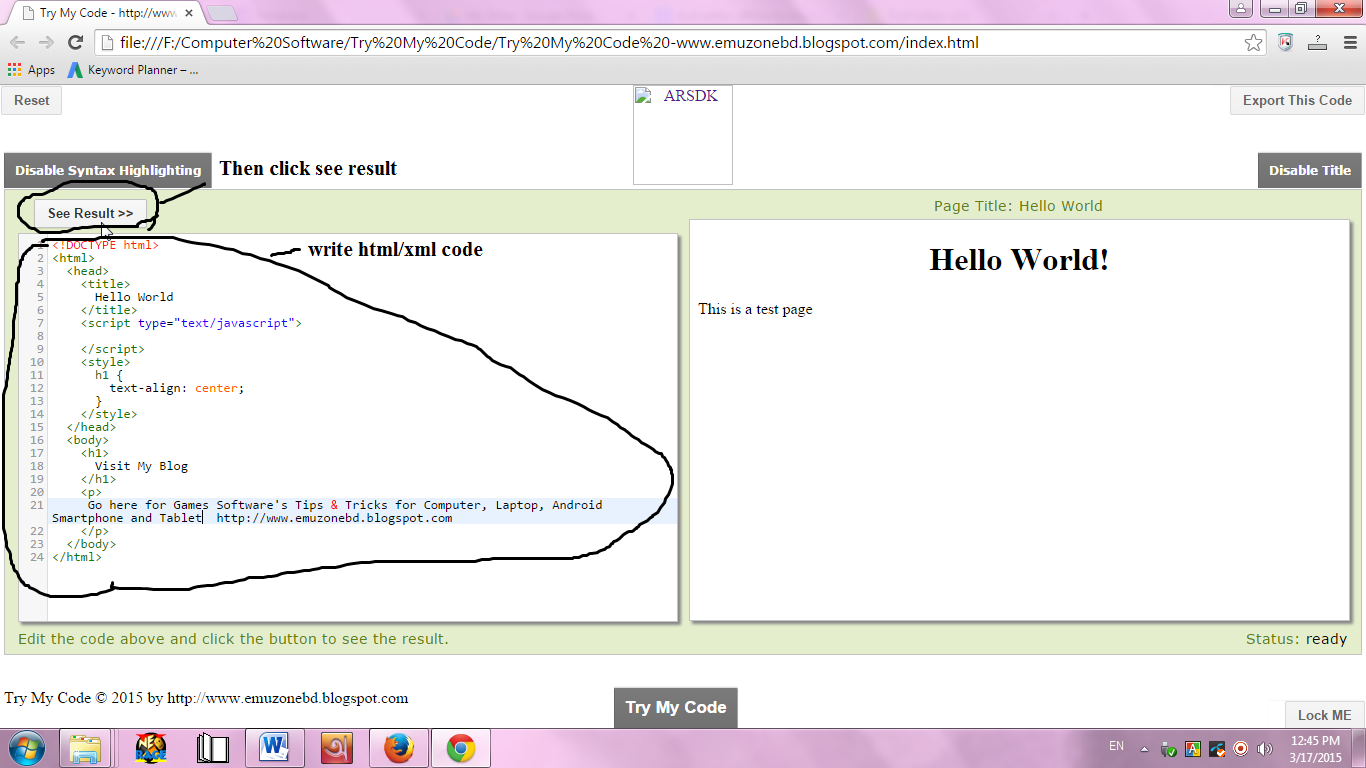Click the browser Forward arrow
The height and width of the screenshot is (768, 1366).
point(46,42)
